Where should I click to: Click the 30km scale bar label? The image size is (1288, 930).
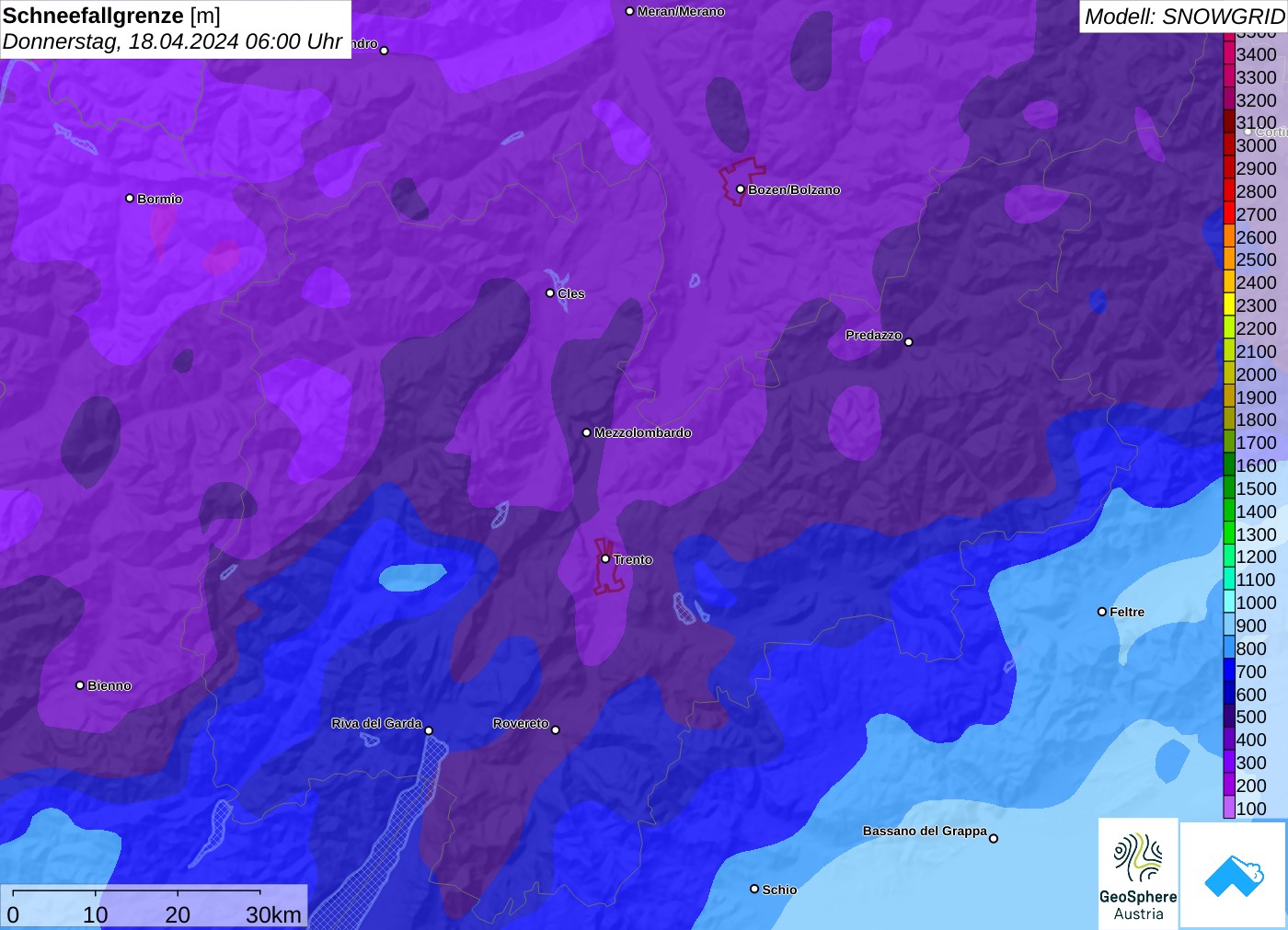coord(273,914)
